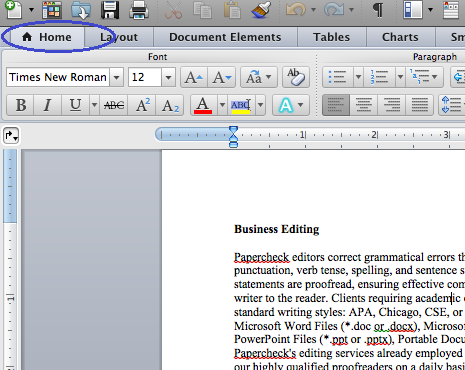465x370 pixels.
Task: Save the document with floppy icon
Action: pyautogui.click(x=110, y=9)
